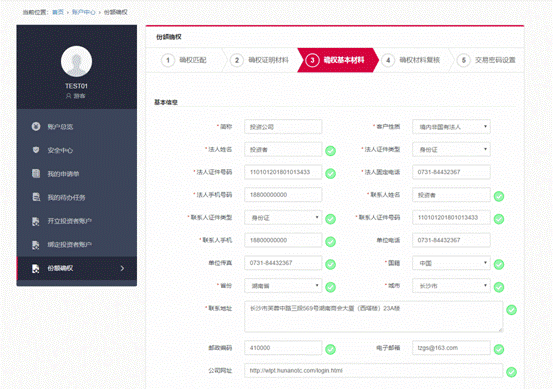The width and height of the screenshot is (553, 389).
Task: Open the 客户性质 dropdown
Action: [x=451, y=127]
